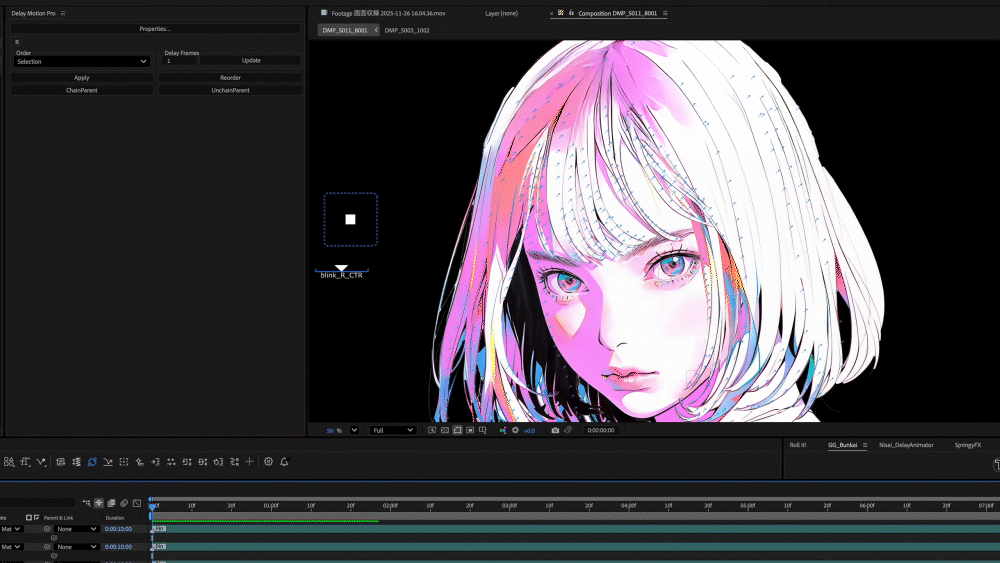Screen dimensions: 1000x563
Task: Click the white blink_R_CTR slider control square
Action: (x=350, y=219)
